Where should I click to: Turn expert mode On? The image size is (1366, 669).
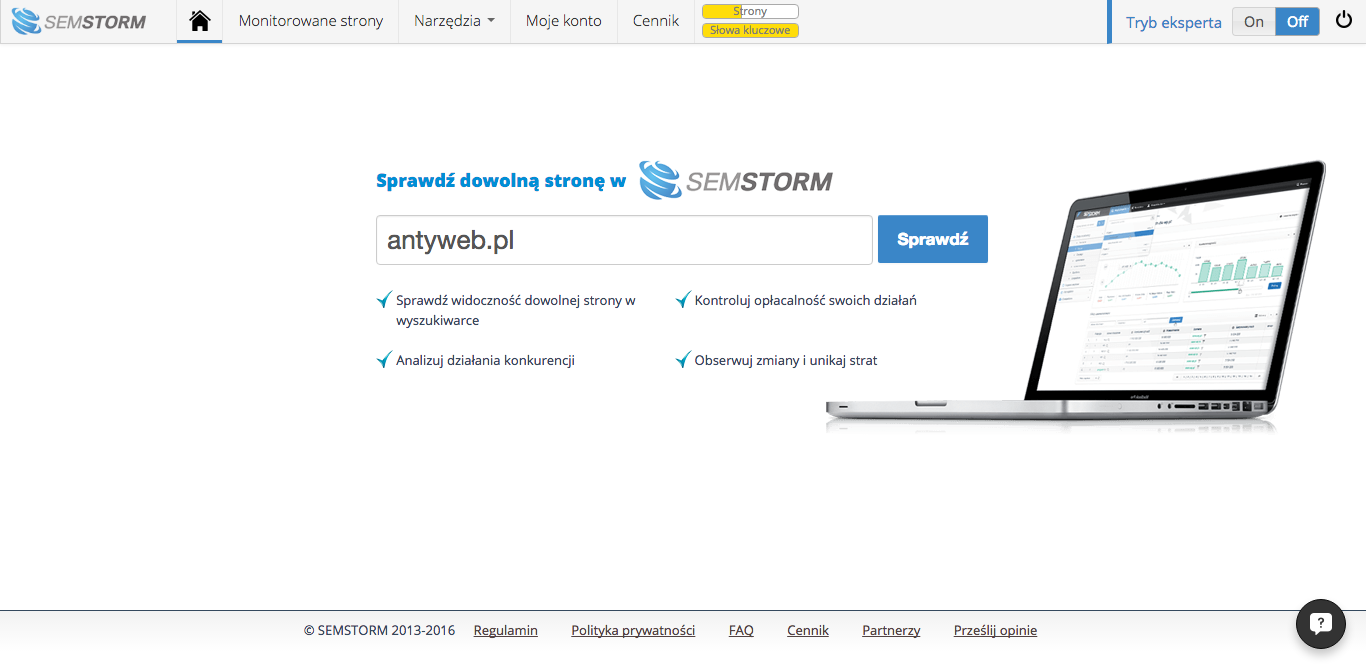coord(1254,22)
